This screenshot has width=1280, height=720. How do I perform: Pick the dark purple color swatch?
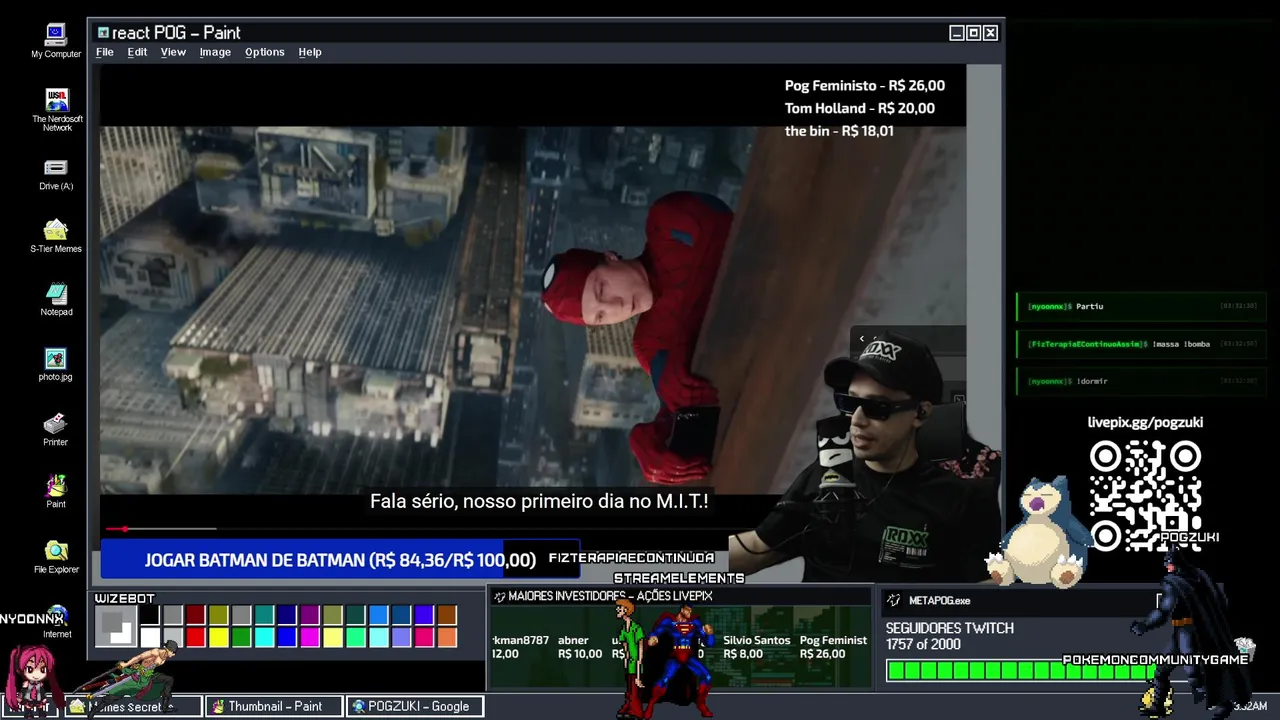(x=310, y=615)
